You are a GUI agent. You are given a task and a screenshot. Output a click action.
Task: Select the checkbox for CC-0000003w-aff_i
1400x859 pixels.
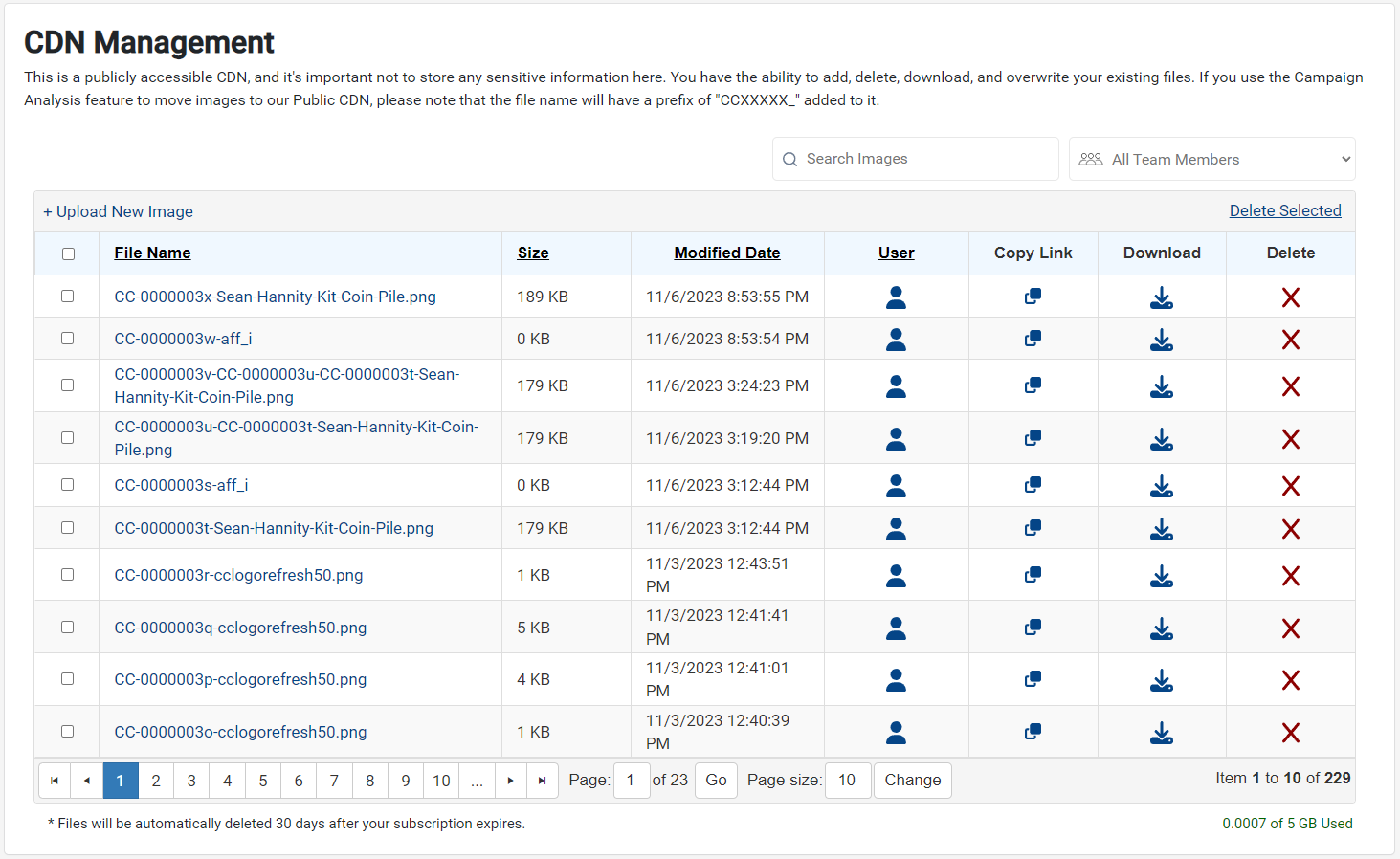67,338
